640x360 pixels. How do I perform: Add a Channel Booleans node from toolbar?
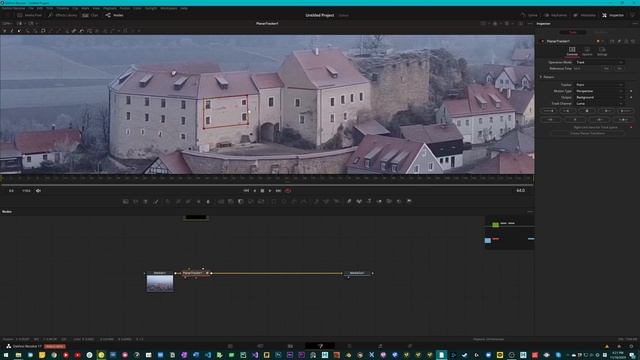click(231, 201)
